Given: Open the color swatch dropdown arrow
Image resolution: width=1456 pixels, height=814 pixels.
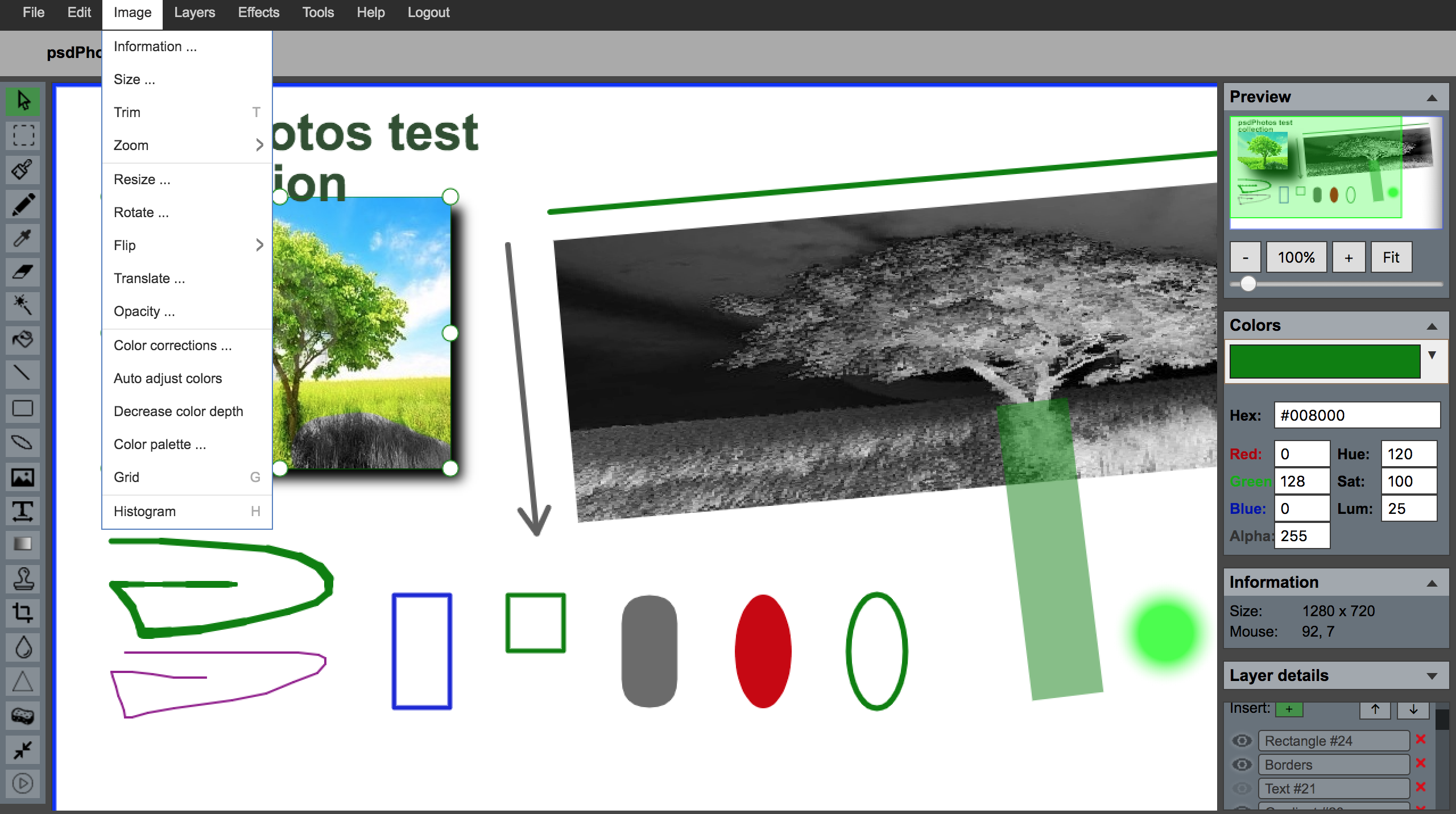Looking at the screenshot, I should tap(1432, 355).
